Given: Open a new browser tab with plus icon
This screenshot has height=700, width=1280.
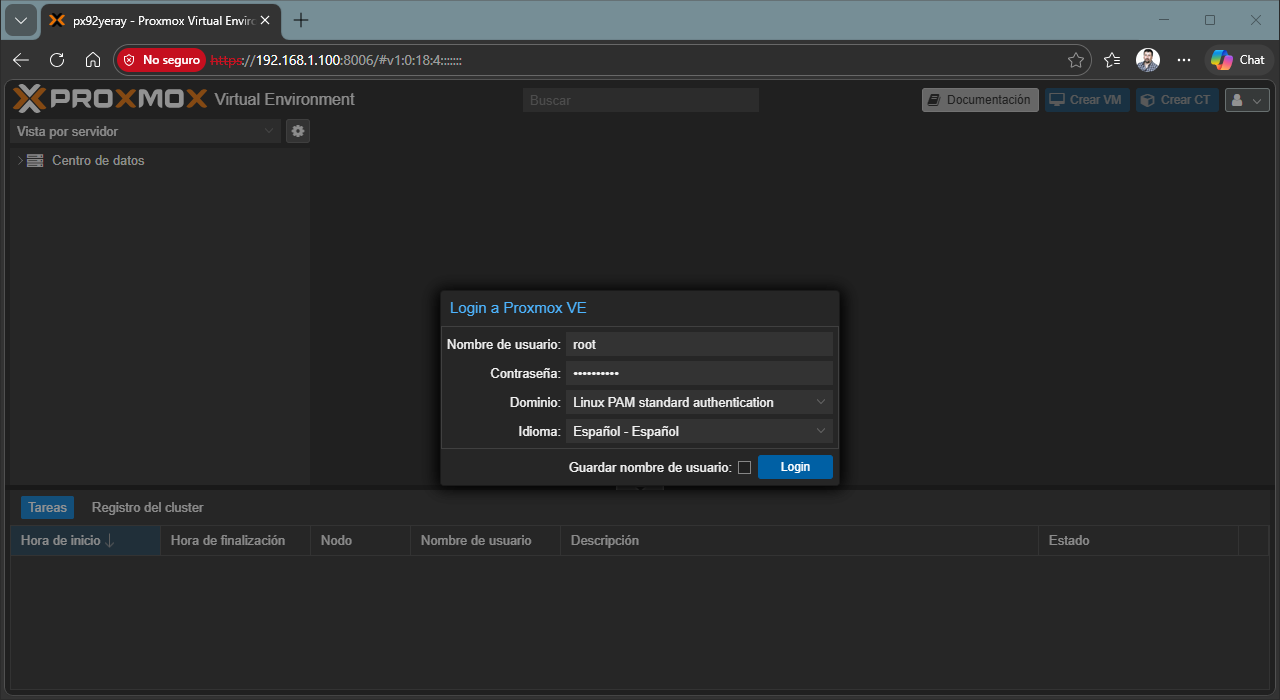Looking at the screenshot, I should click(x=301, y=20).
